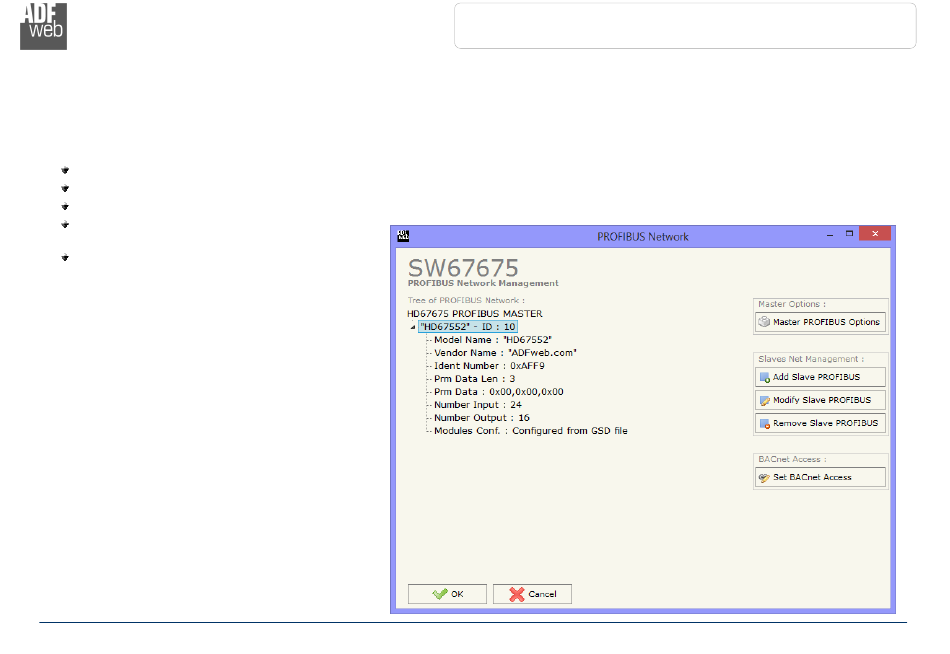The height and width of the screenshot is (654, 950).
Task: Click Add Slave PROFIBUS button
Action: point(820,377)
